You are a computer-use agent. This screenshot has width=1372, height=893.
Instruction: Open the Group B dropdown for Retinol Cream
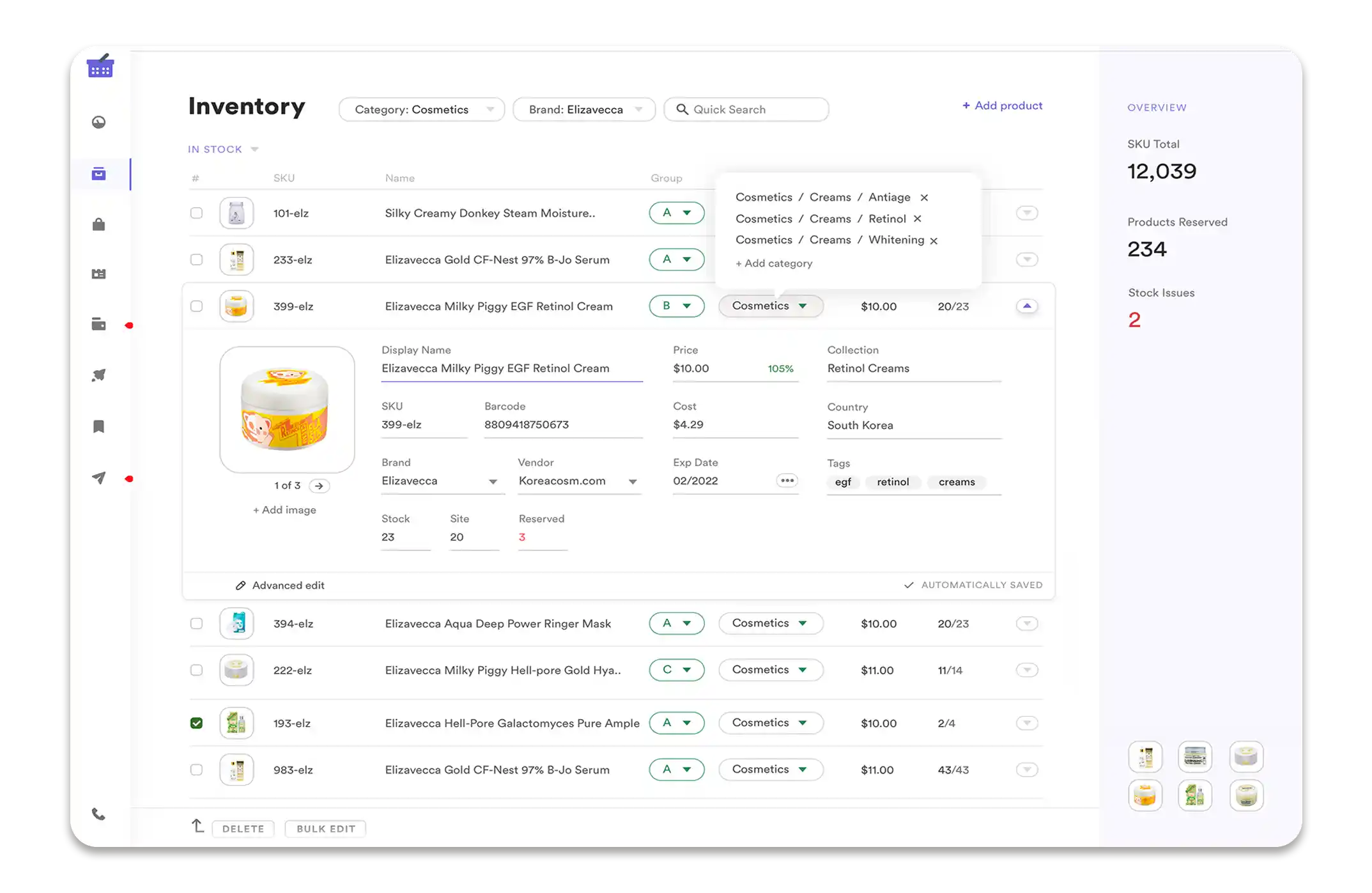click(x=676, y=306)
